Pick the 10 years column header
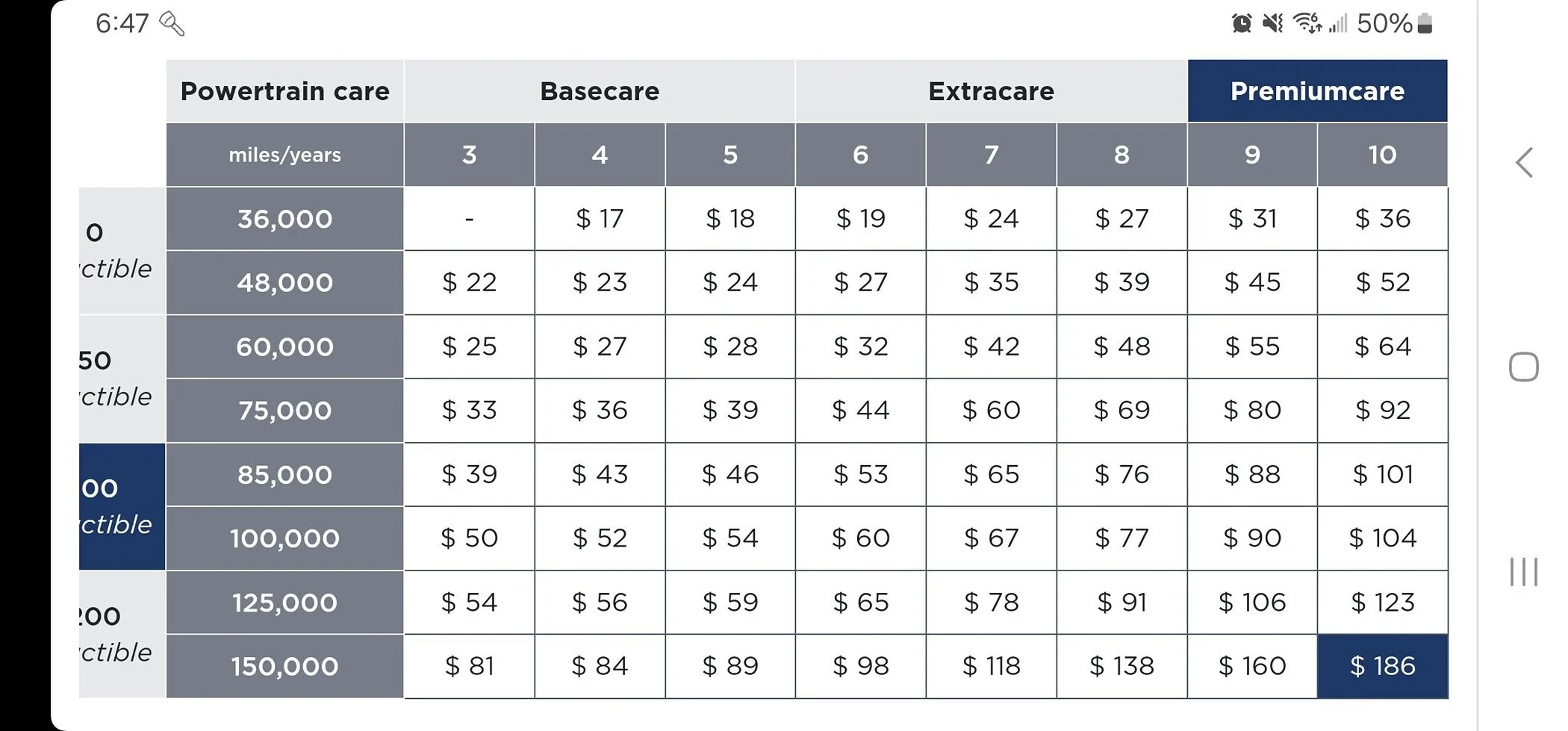Image resolution: width=1568 pixels, height=731 pixels. [1383, 155]
